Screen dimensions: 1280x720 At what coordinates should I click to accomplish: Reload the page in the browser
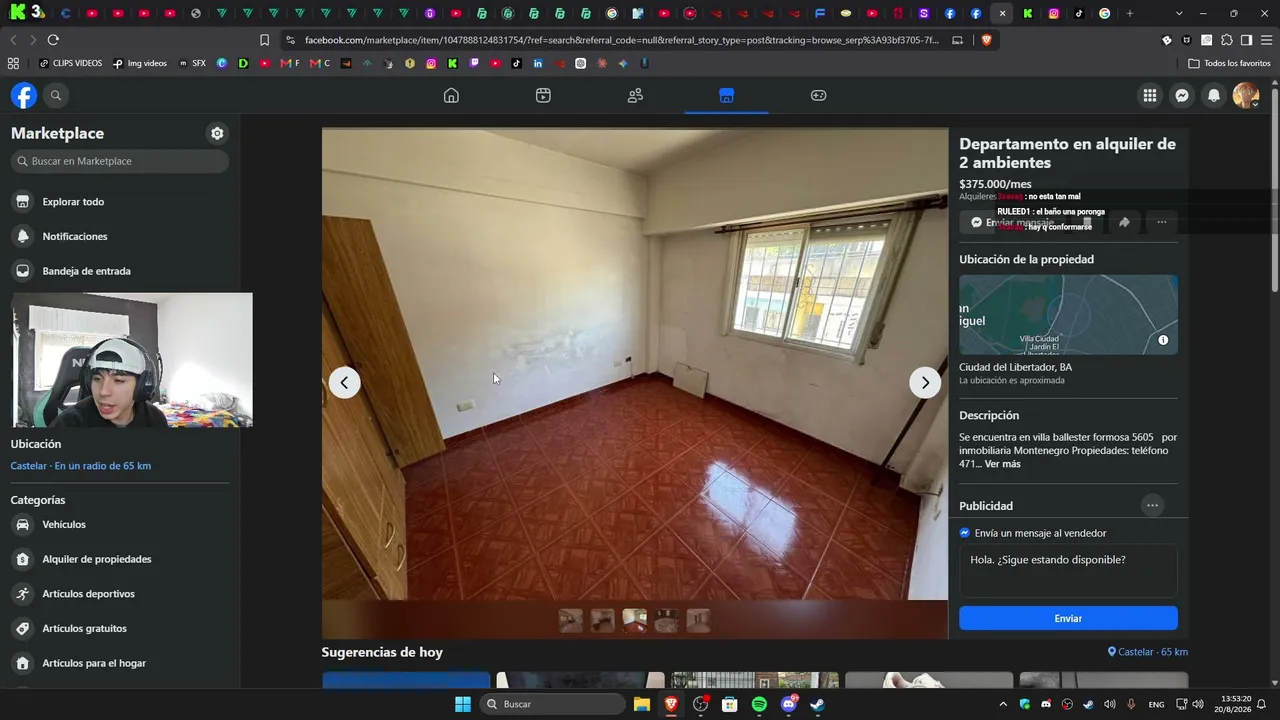tap(53, 40)
